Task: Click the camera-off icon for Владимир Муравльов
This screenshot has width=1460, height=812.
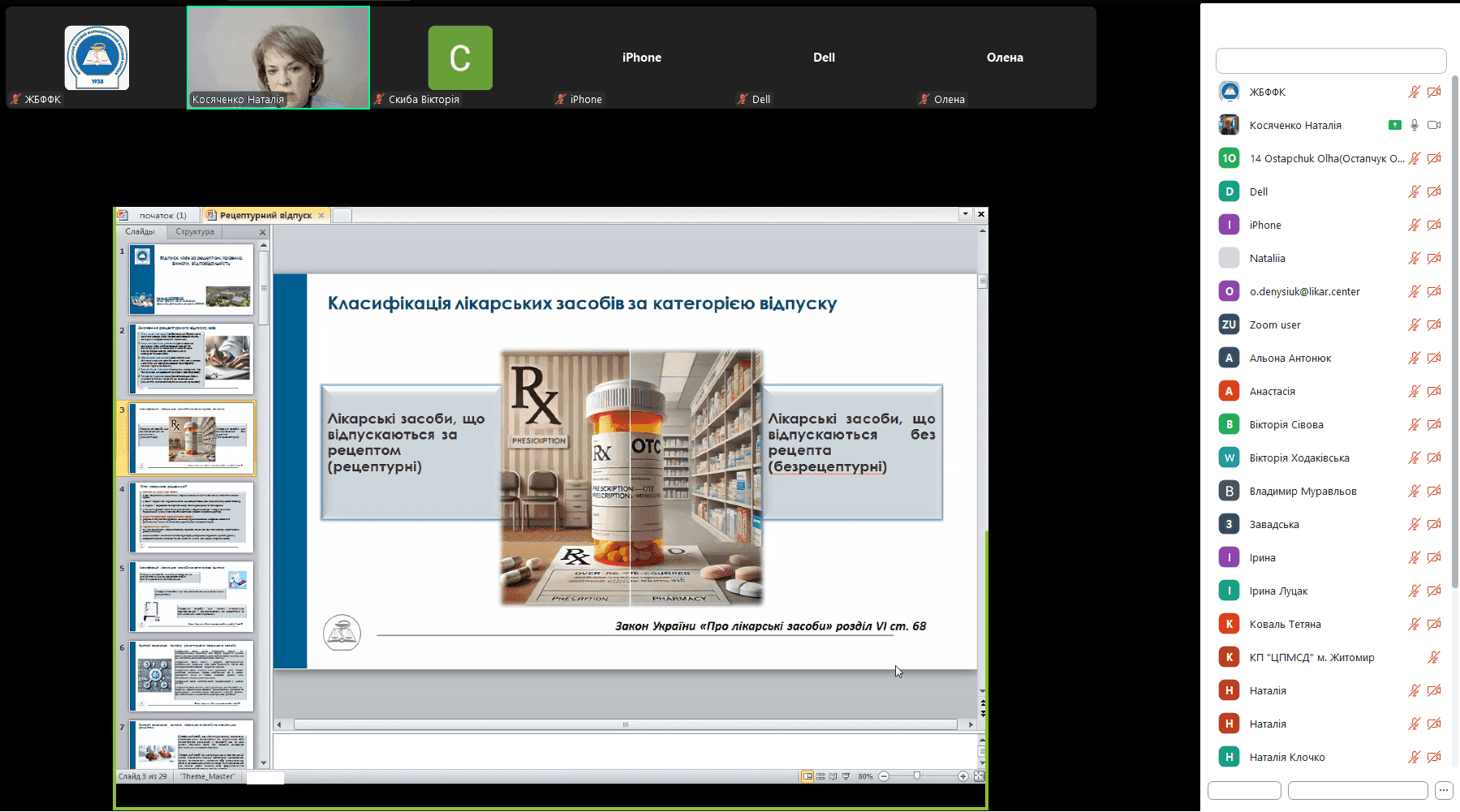Action: (x=1434, y=491)
